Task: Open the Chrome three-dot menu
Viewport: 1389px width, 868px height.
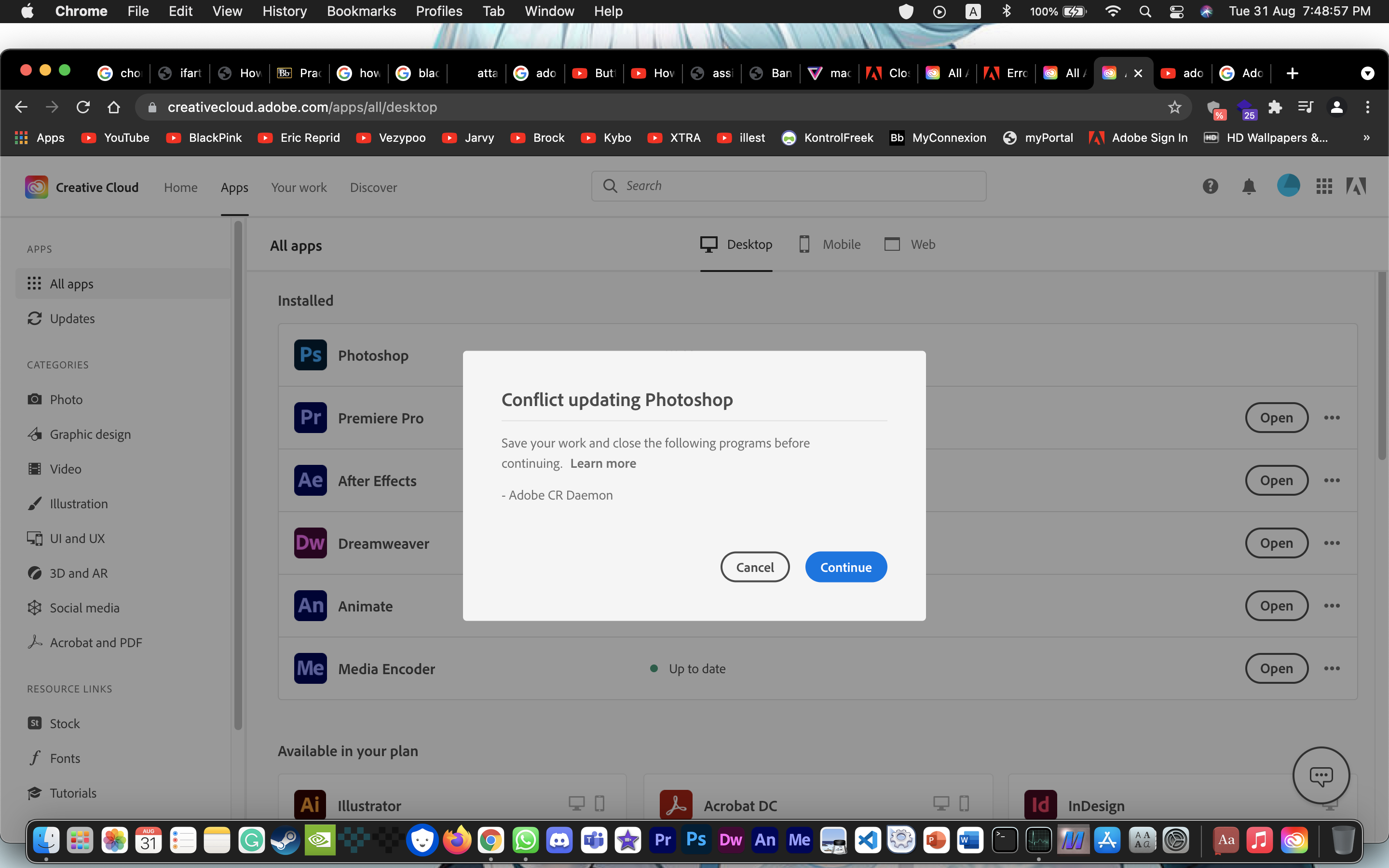Action: point(1367,107)
